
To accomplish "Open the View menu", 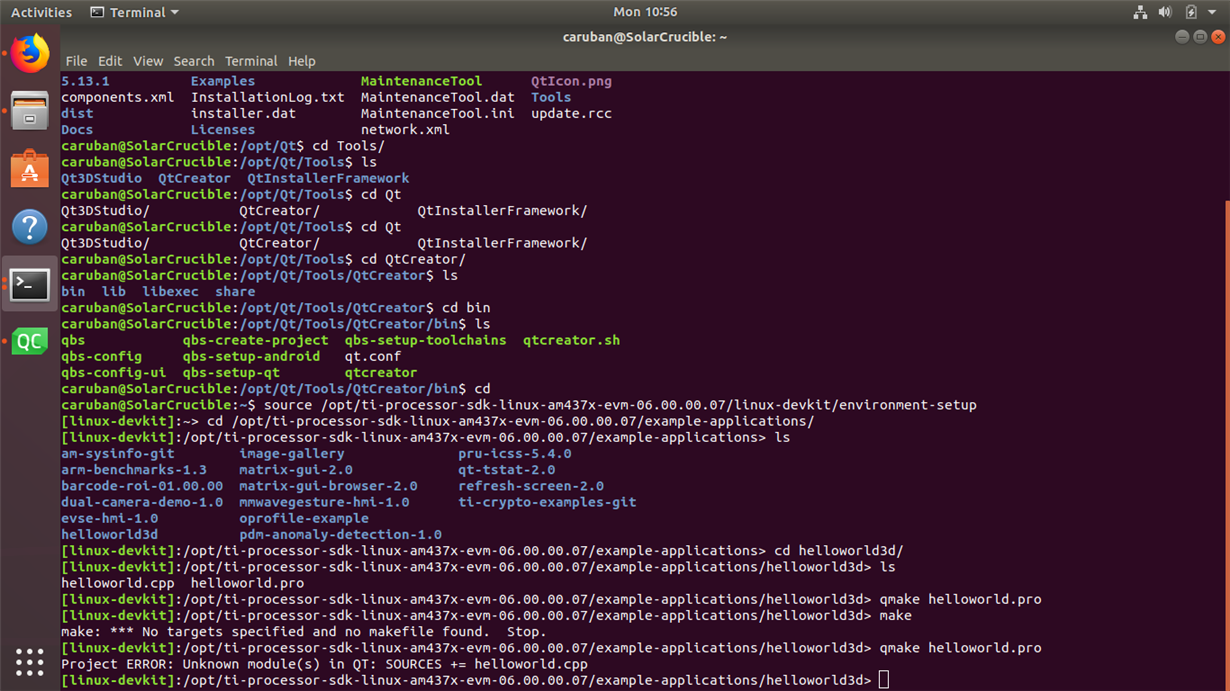I will pos(148,61).
